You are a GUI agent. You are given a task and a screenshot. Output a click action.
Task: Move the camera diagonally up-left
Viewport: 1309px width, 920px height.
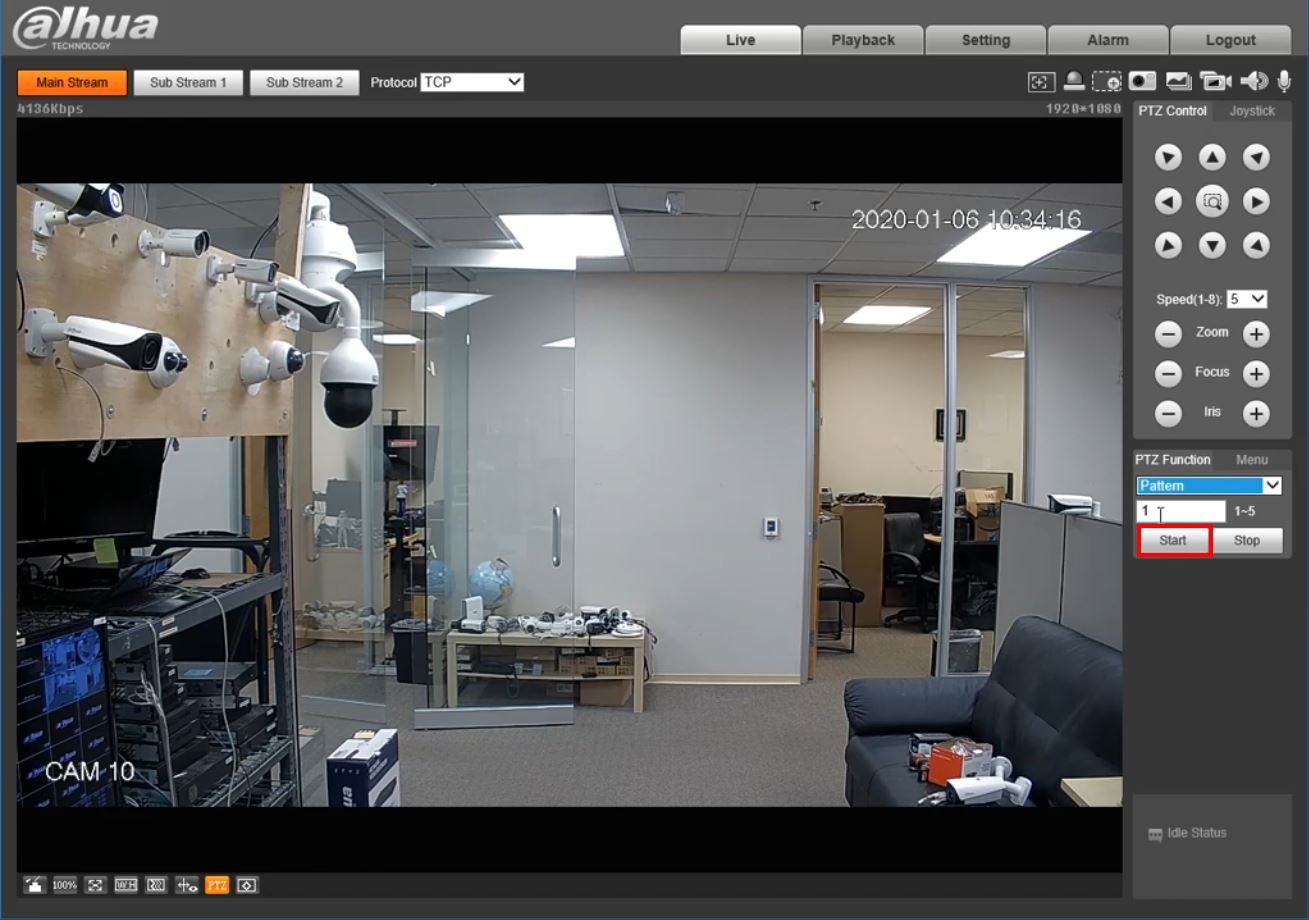pyautogui.click(x=1168, y=157)
